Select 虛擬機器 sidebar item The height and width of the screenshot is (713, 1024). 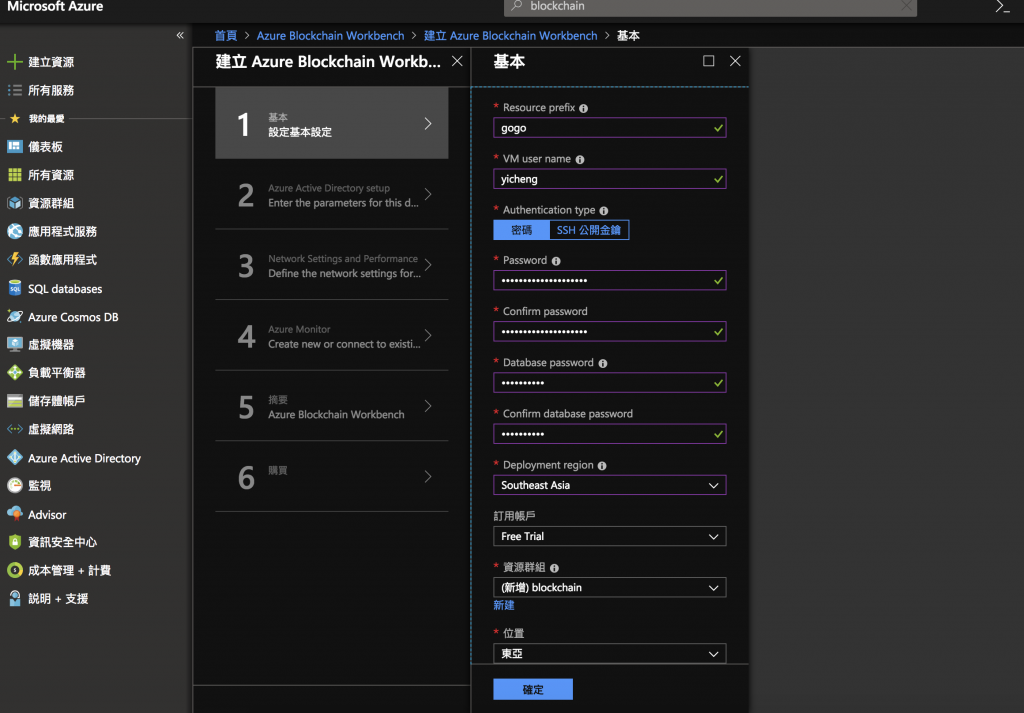pyautogui.click(x=51, y=344)
